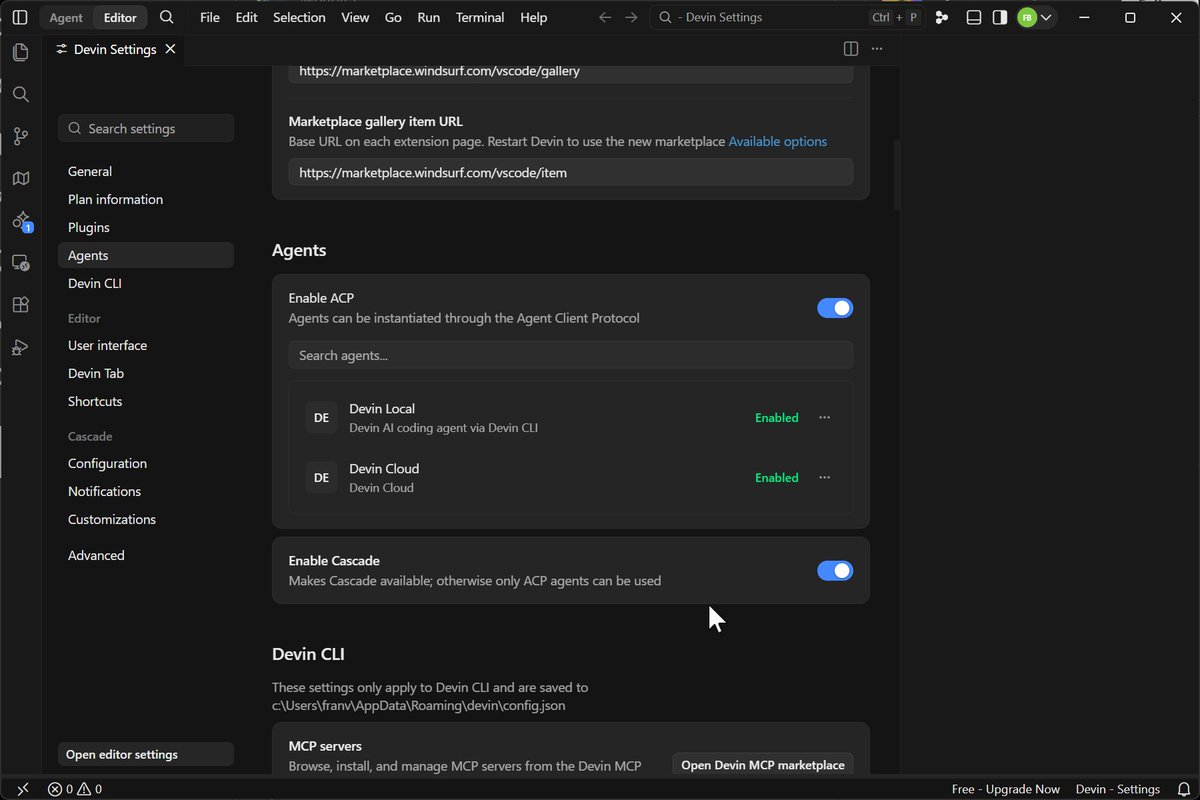Click the Devin Cloud DE avatar icon
This screenshot has width=1200, height=800.
(321, 478)
